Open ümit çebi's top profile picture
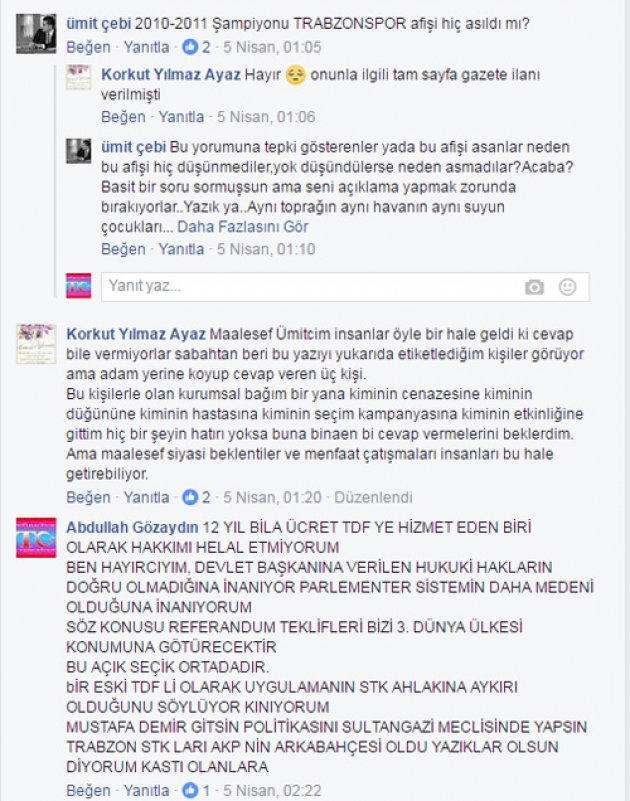 click(x=36, y=34)
